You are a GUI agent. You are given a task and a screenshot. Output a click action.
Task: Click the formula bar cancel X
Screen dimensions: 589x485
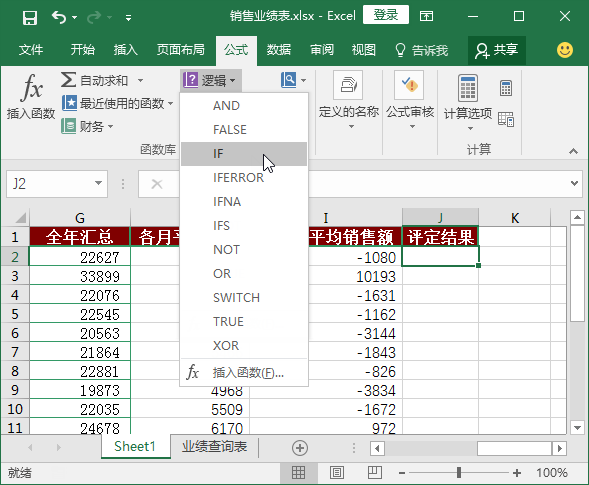click(157, 184)
